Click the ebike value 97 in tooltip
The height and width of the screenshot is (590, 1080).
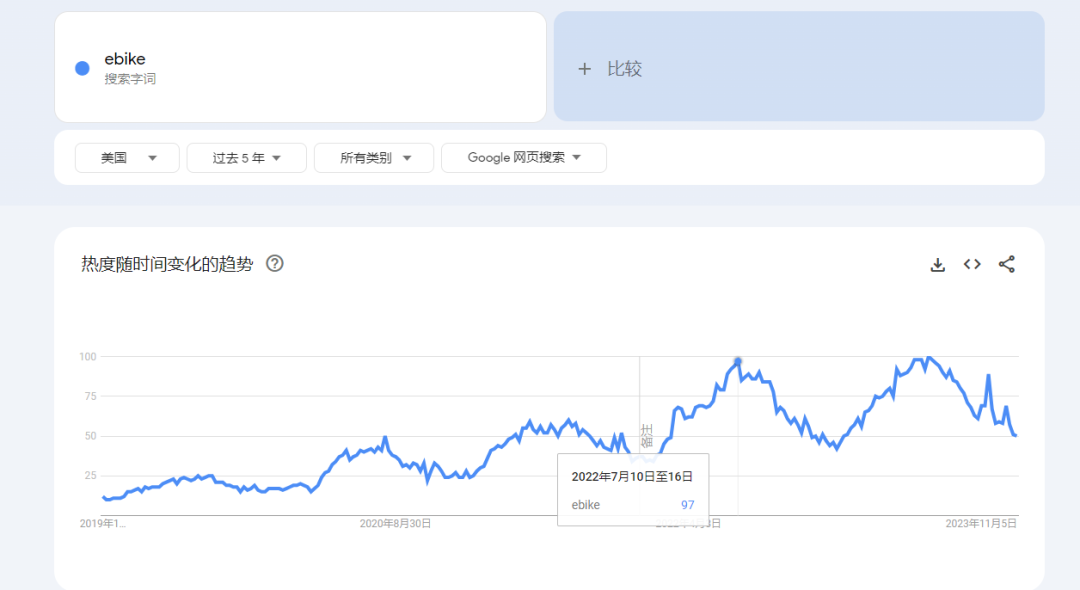tap(687, 505)
